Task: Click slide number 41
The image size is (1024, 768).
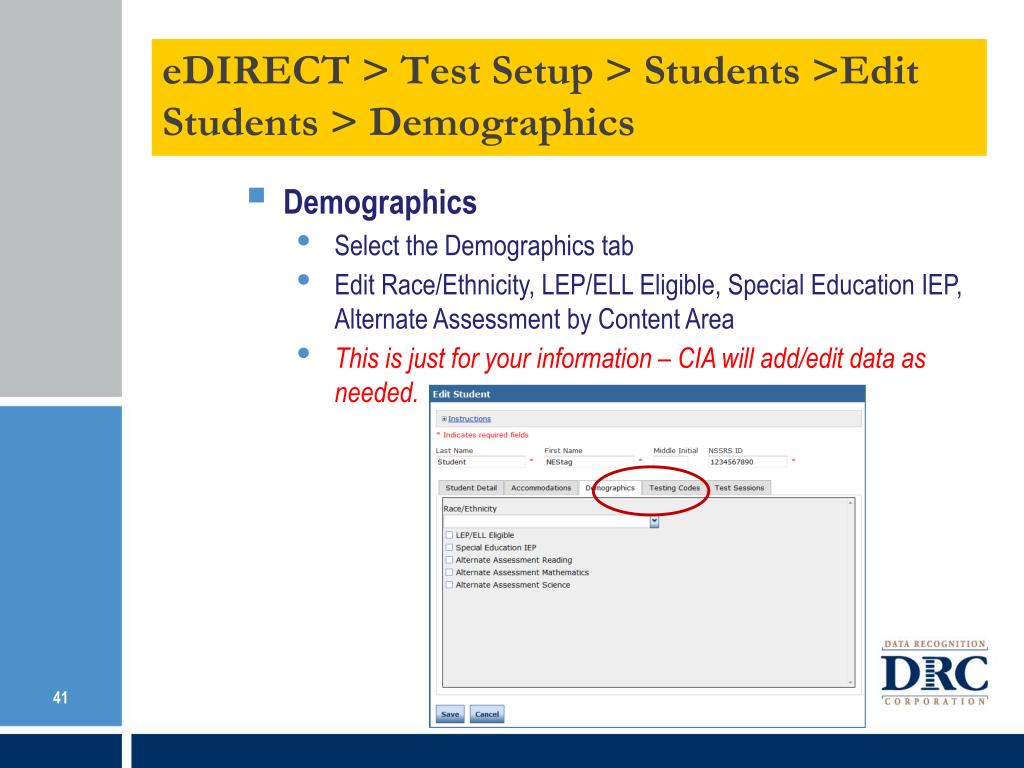Action: coord(60,697)
